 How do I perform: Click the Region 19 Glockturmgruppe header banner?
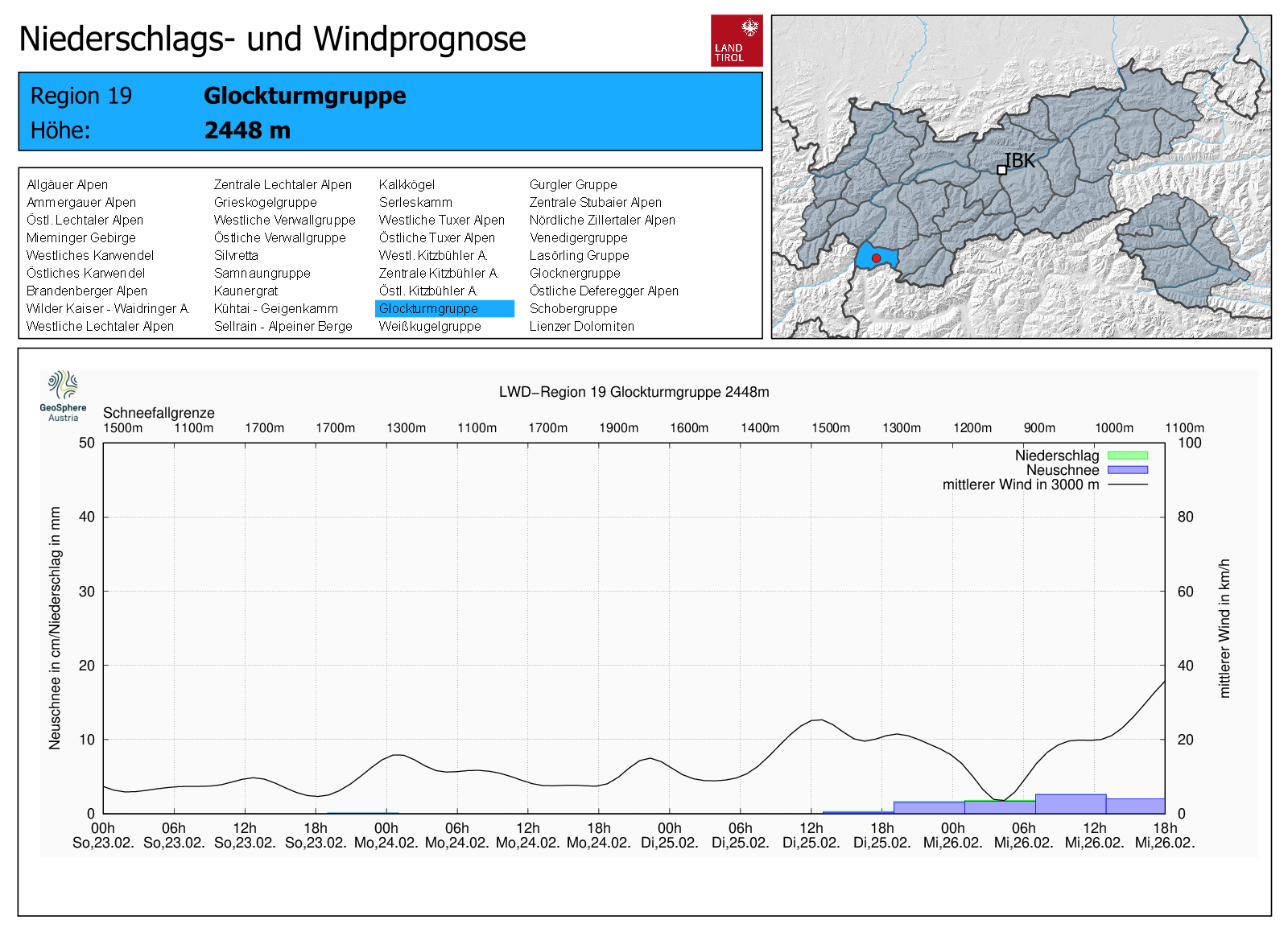pyautogui.click(x=390, y=112)
